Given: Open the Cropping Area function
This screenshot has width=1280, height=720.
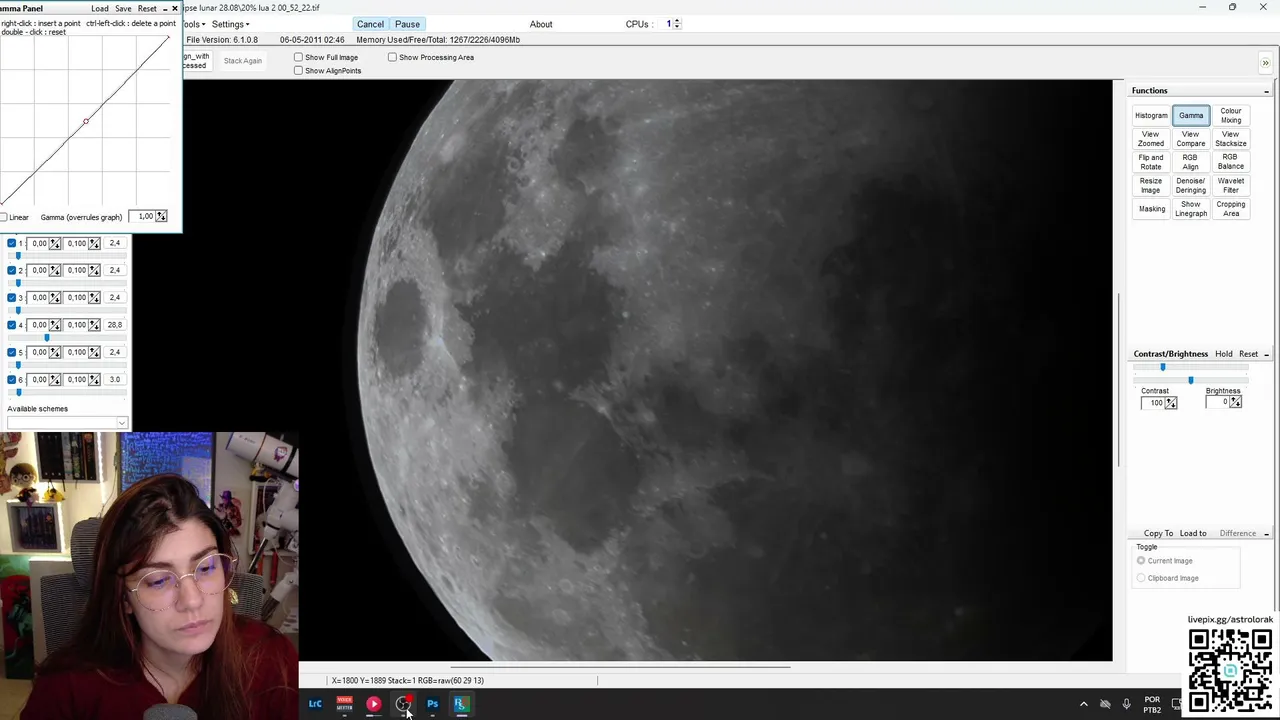Looking at the screenshot, I should point(1231,209).
